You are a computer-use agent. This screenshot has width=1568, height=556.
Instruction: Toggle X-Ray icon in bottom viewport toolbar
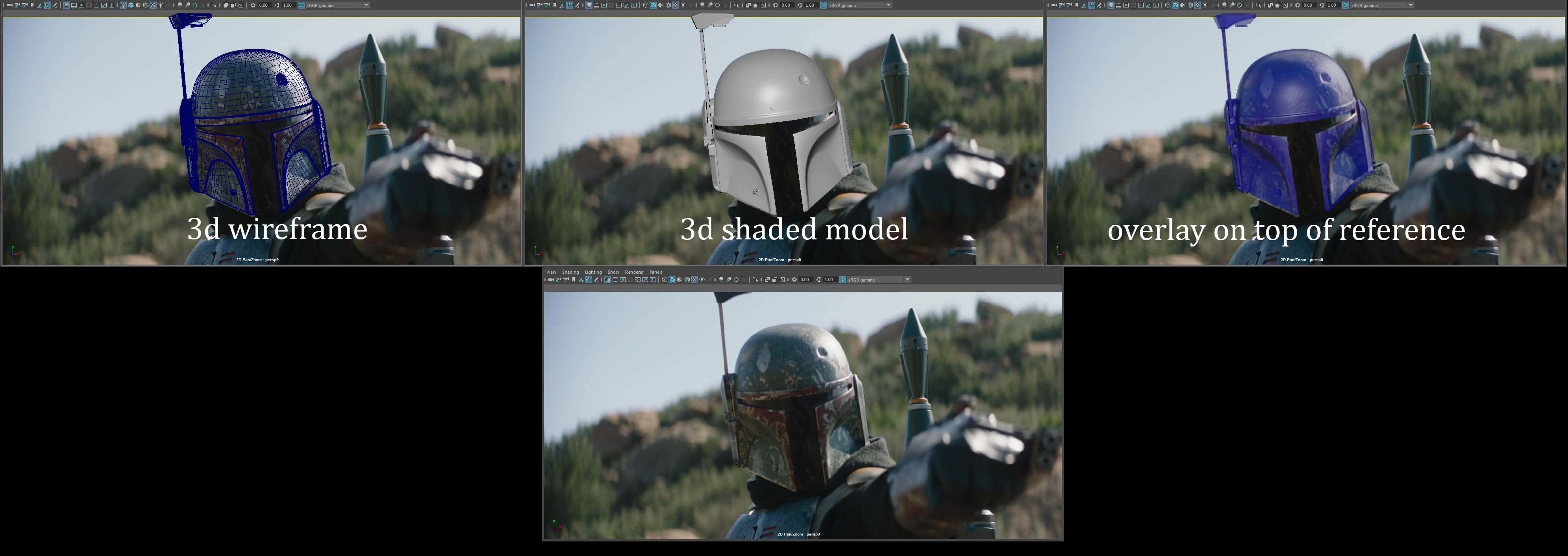[x=768, y=280]
